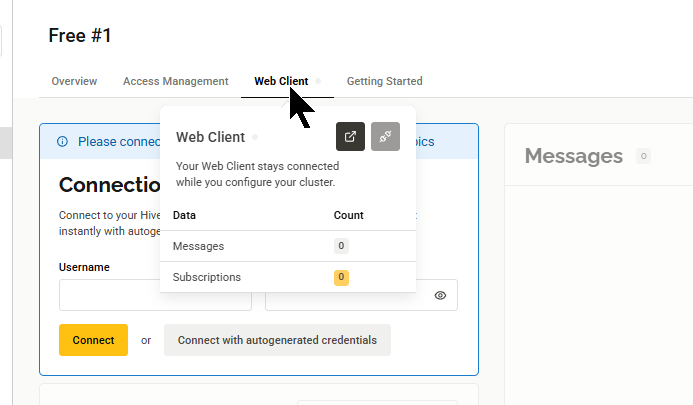Click status dot beside Web Client tab

[318, 81]
